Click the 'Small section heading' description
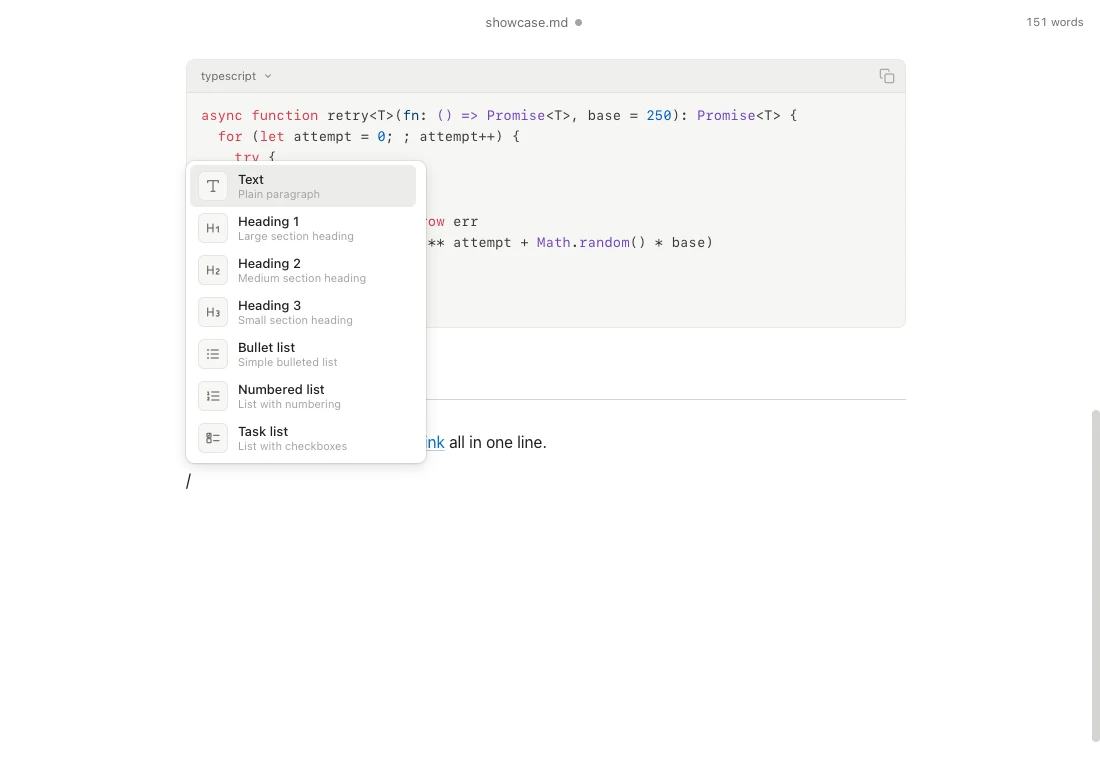Image resolution: width=1100 pixels, height=760 pixels. coord(295,321)
